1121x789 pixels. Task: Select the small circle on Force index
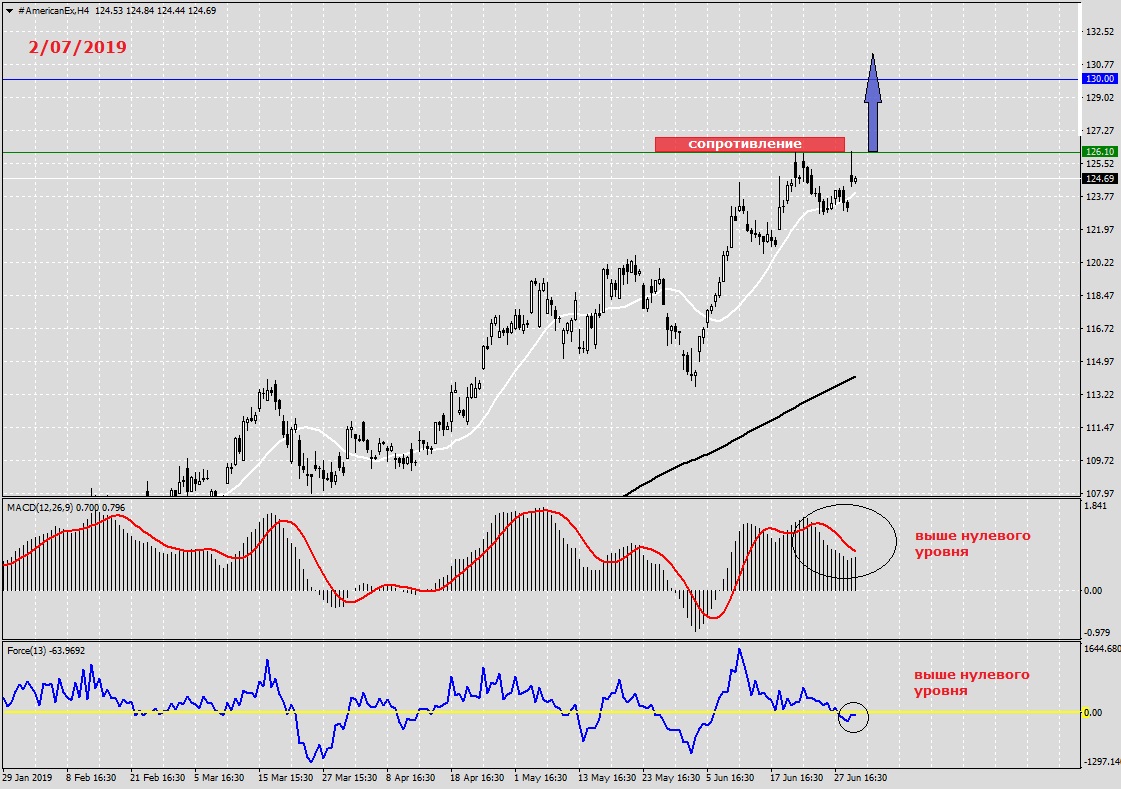pos(853,717)
